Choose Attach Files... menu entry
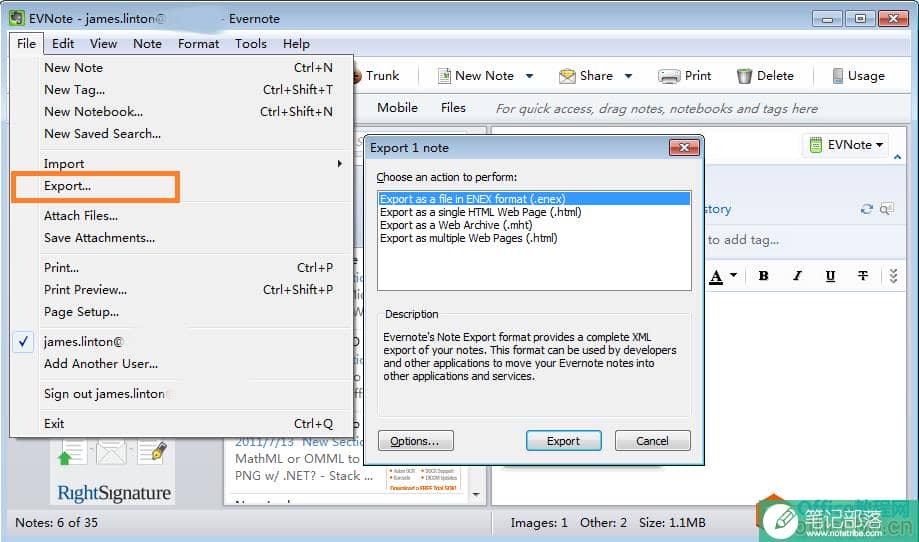919x542 pixels. 182,216
